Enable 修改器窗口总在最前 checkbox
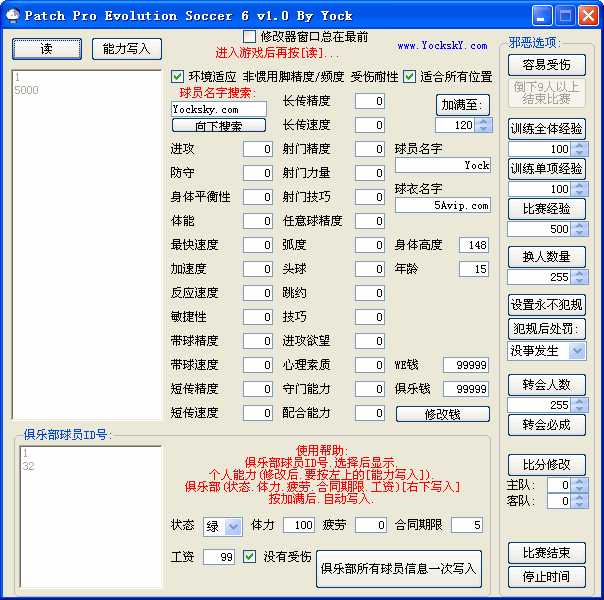 point(249,37)
